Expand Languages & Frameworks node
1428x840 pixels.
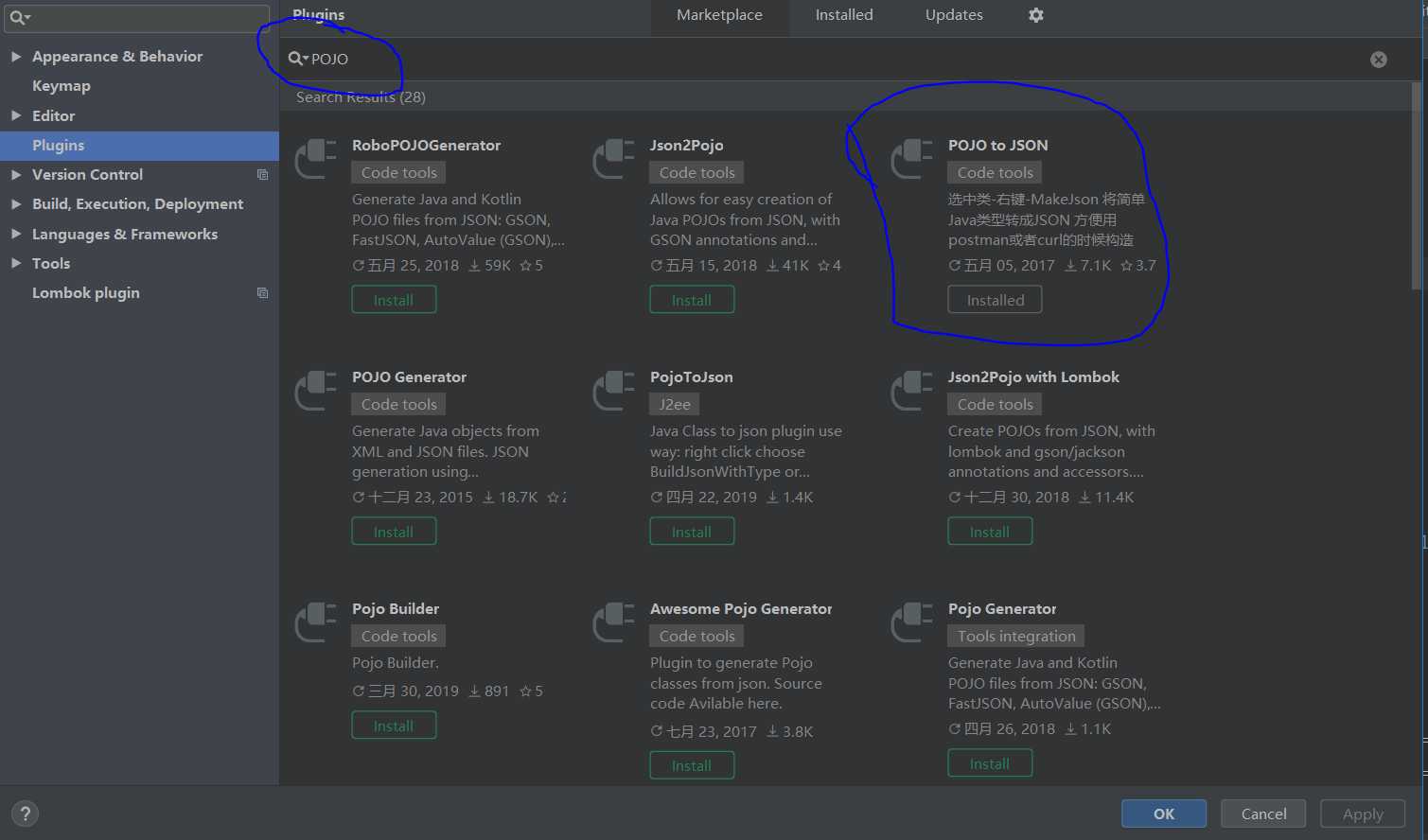16,234
